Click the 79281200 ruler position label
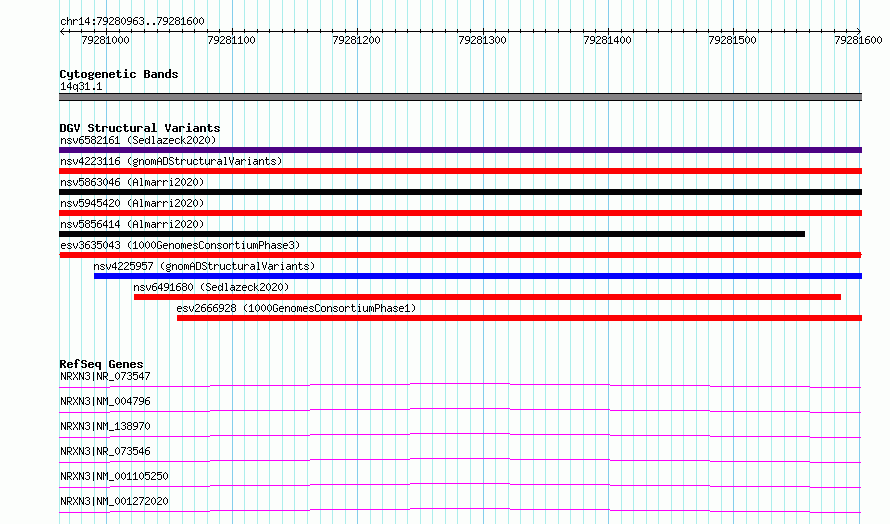This screenshot has height=524, width=890. pos(356,40)
